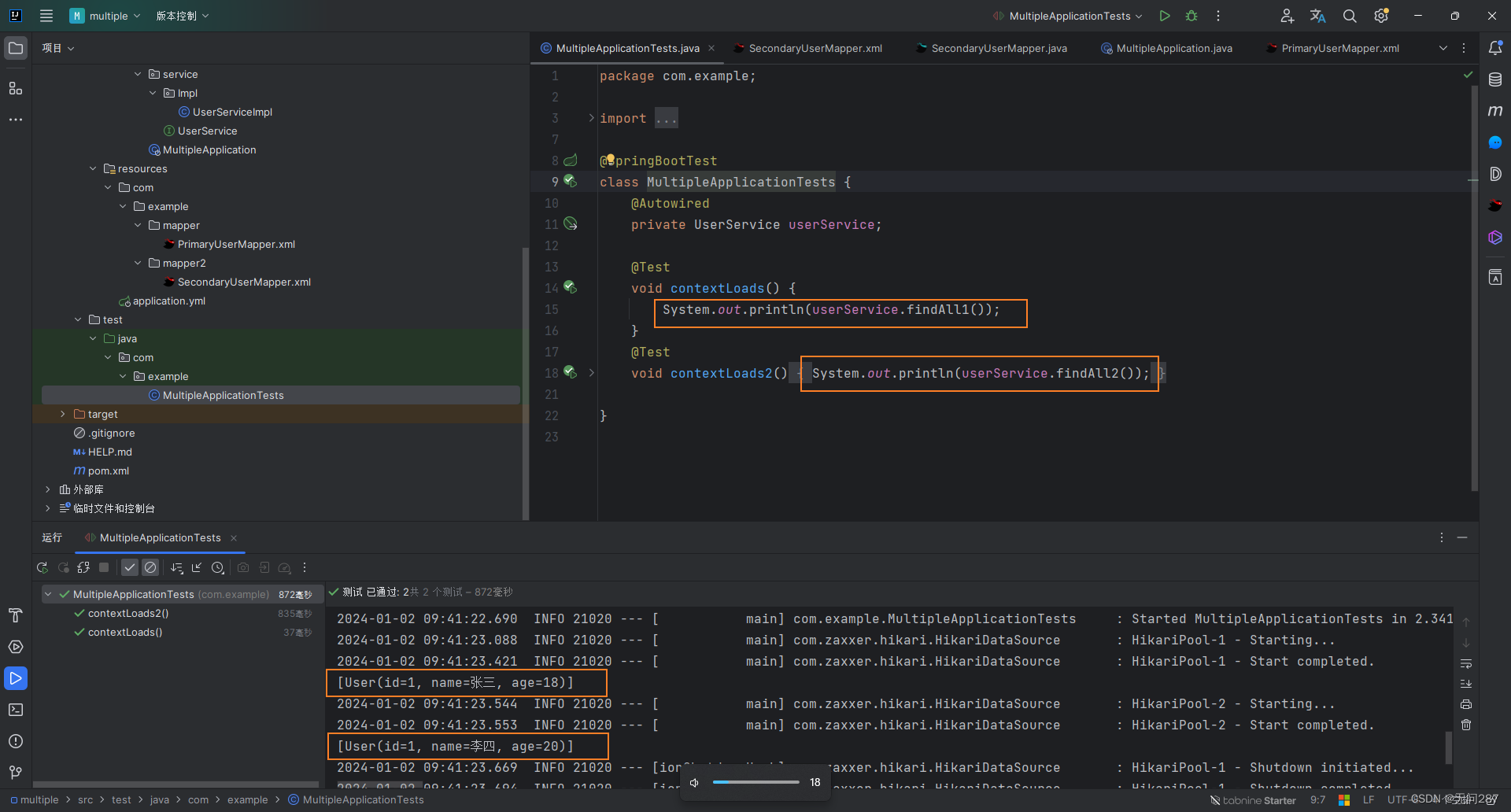Viewport: 1511px width, 812px height.
Task: Rerun tests using the rerun icon
Action: [42, 567]
